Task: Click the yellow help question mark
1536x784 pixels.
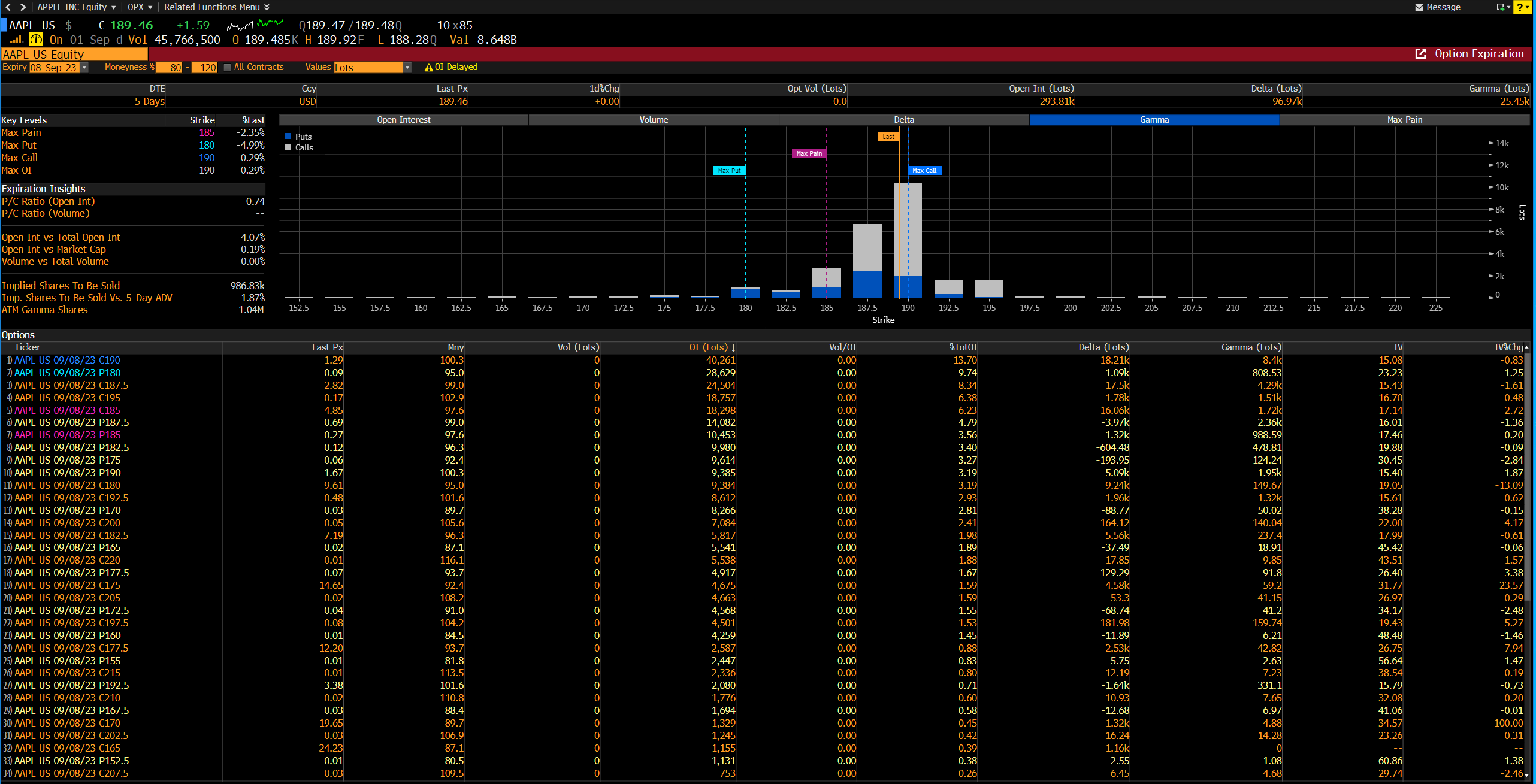Action: [x=1520, y=7]
